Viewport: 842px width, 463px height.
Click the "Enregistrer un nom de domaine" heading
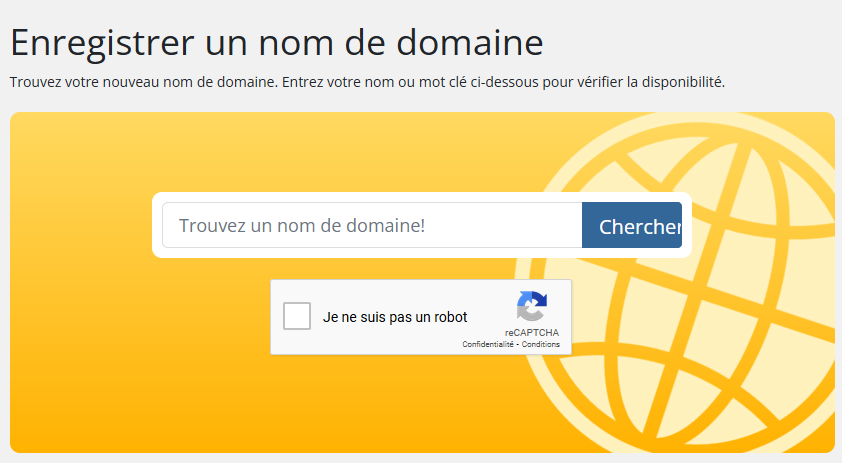277,42
